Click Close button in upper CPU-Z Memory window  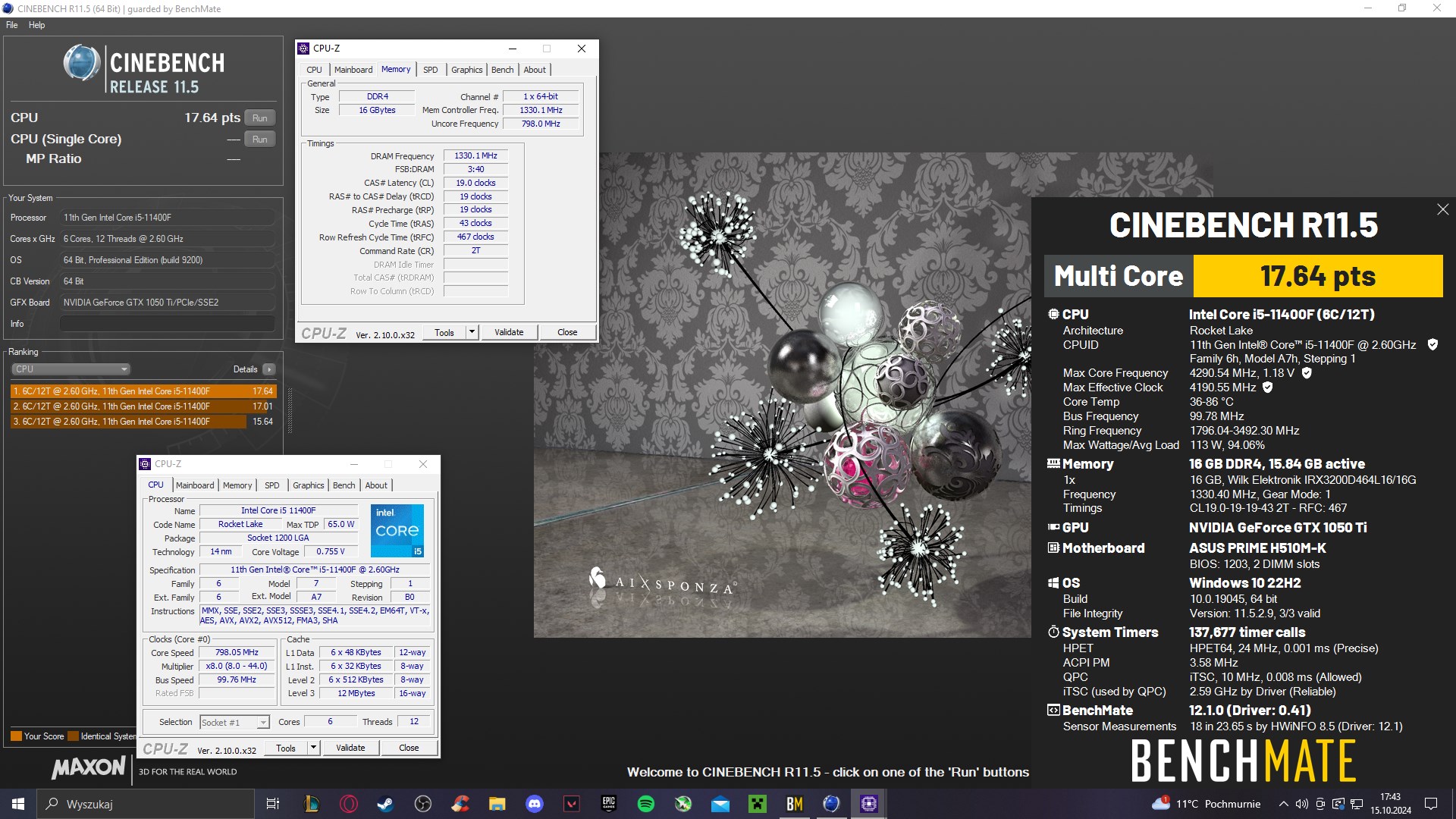(x=567, y=332)
